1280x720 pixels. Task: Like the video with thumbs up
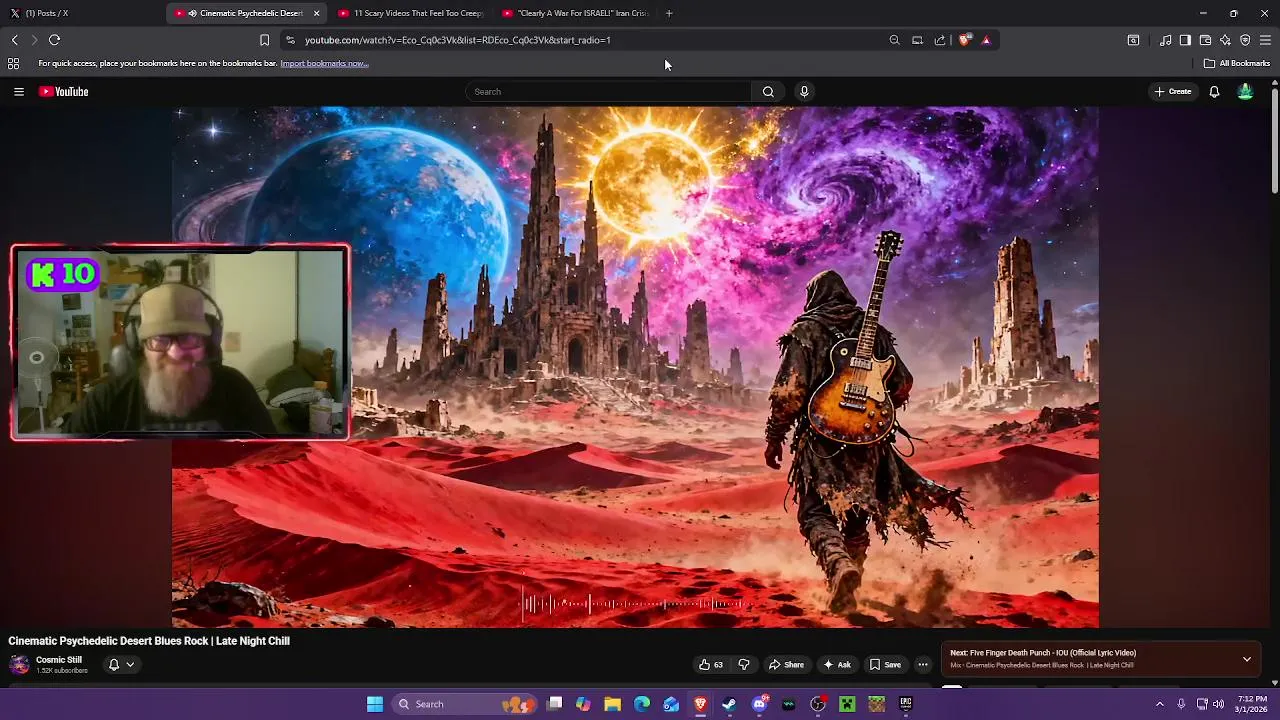(x=711, y=665)
